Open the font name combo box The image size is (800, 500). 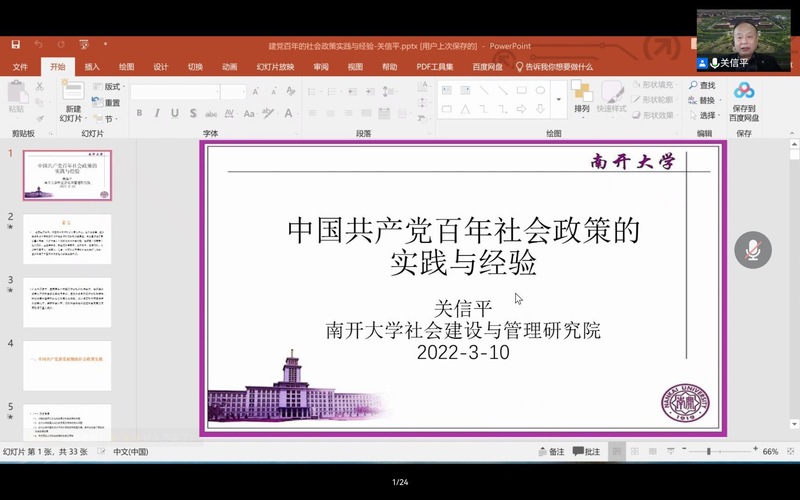click(x=174, y=91)
